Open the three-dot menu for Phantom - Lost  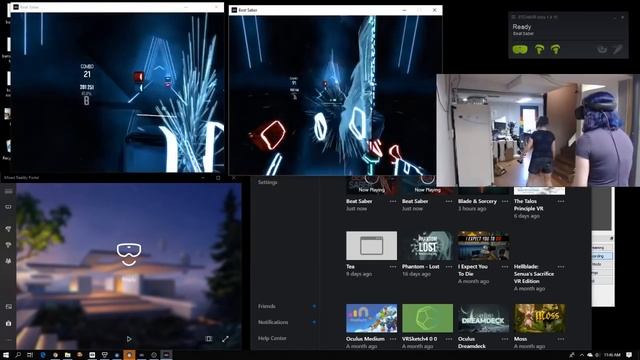(x=449, y=267)
